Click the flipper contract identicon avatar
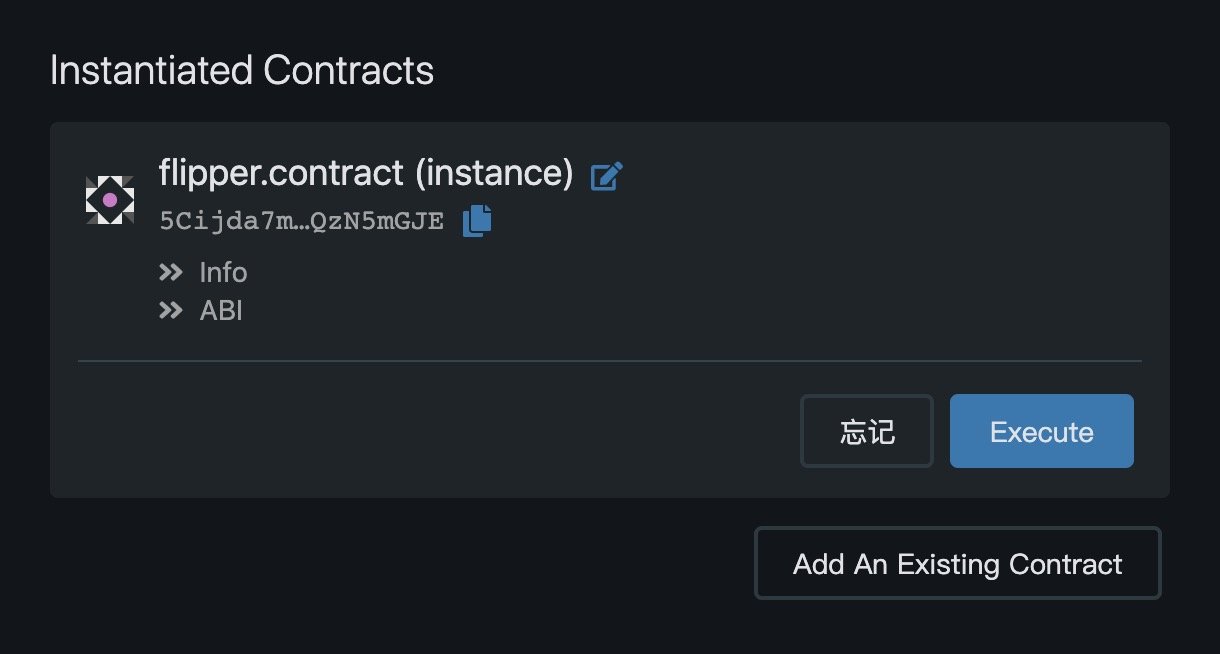The image size is (1220, 654). click(110, 200)
